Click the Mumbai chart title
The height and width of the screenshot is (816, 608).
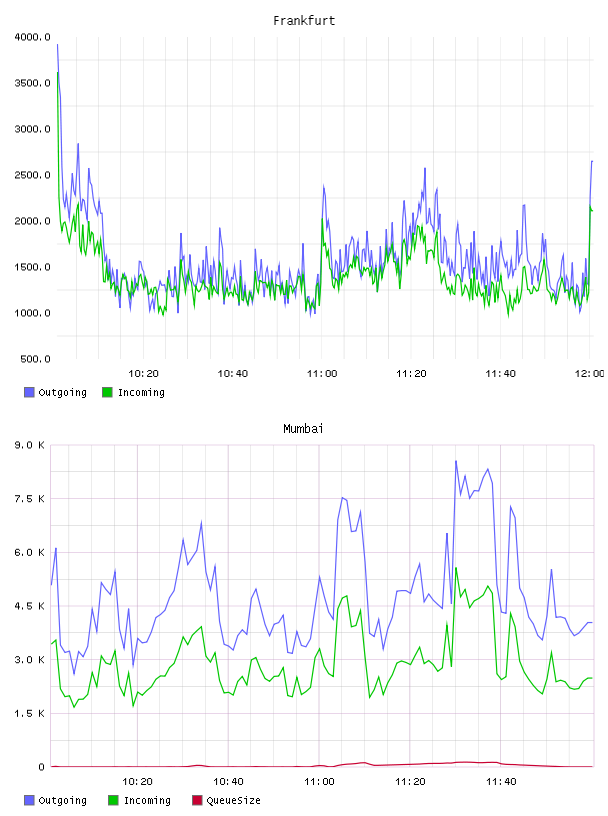(303, 429)
